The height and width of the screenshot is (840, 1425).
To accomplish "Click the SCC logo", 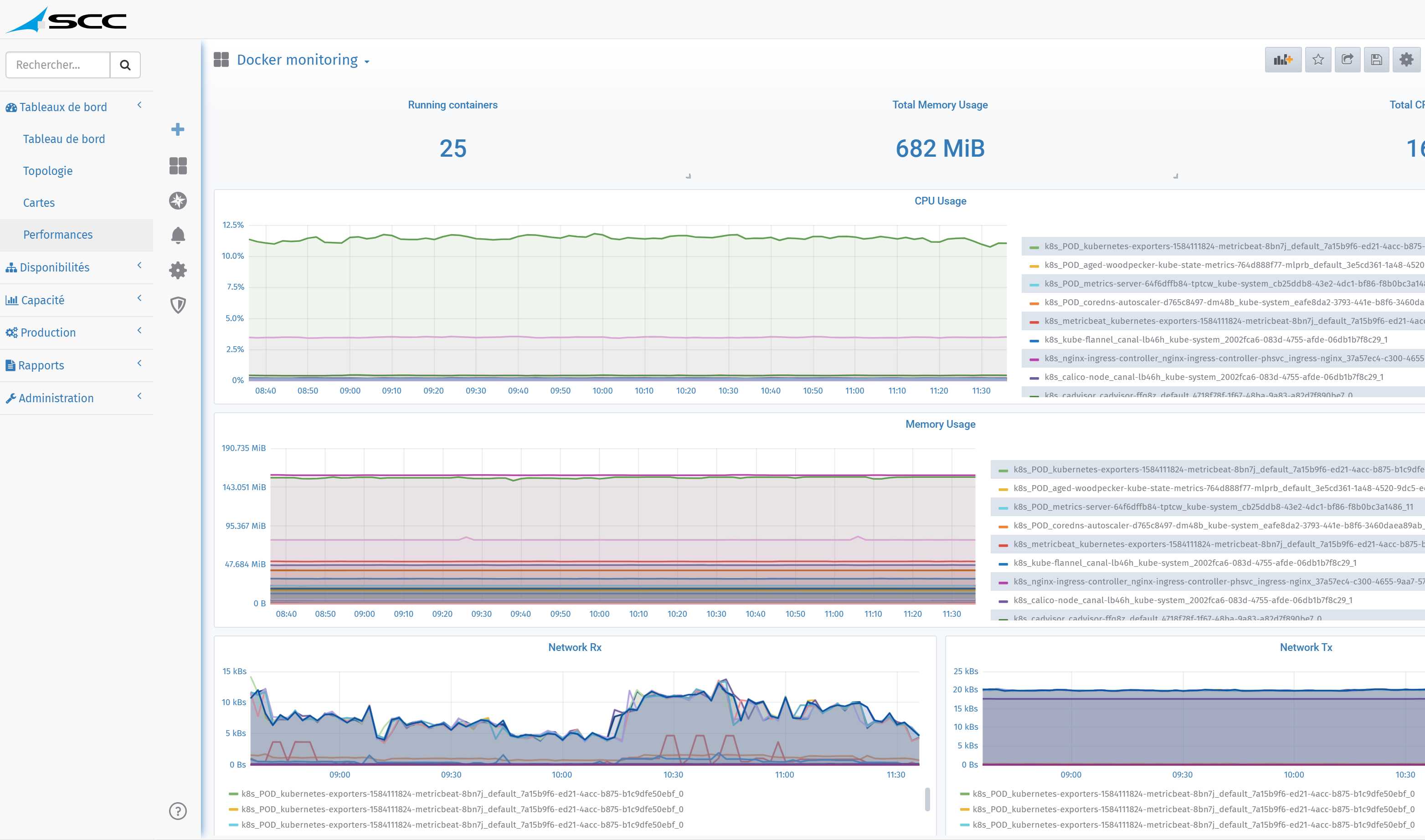I will (66, 20).
